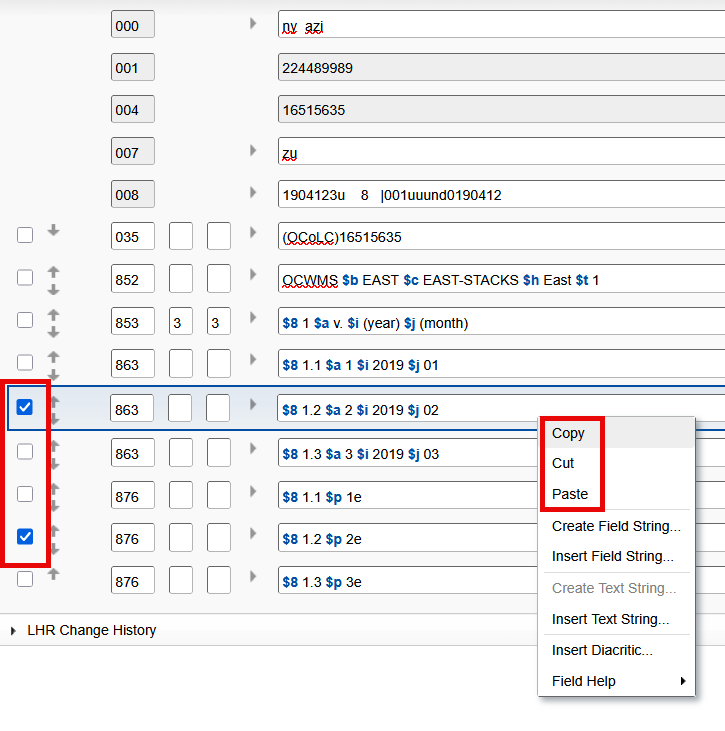Screen dimensions: 725x731
Task: Expand the LHR Change History section
Action: [14, 631]
